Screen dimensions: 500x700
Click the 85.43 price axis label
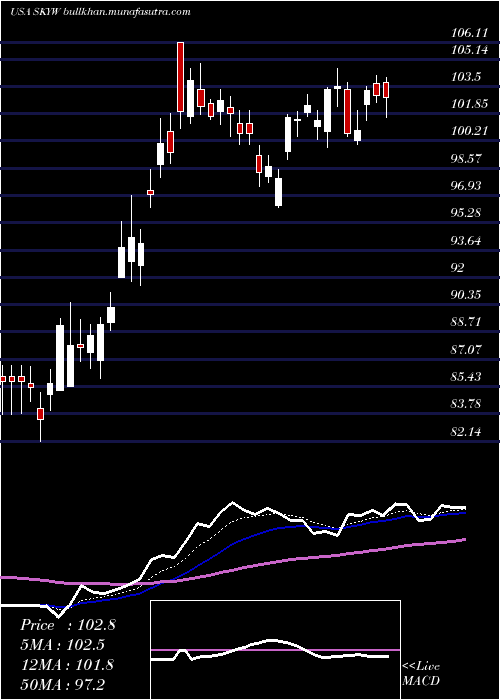tap(466, 377)
